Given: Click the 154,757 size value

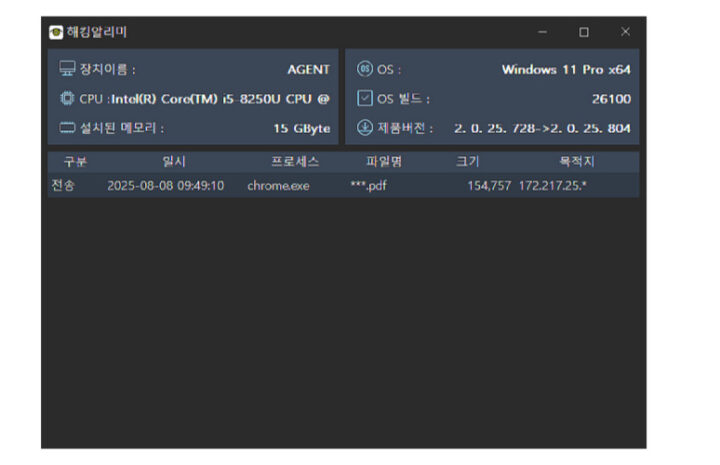Looking at the screenshot, I should click(x=489, y=185).
